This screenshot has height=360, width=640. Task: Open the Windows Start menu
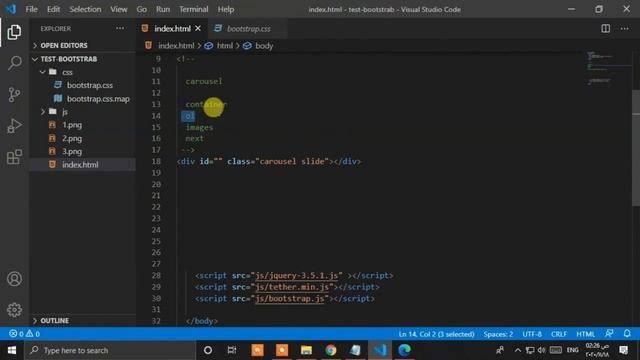pyautogui.click(x=11, y=350)
